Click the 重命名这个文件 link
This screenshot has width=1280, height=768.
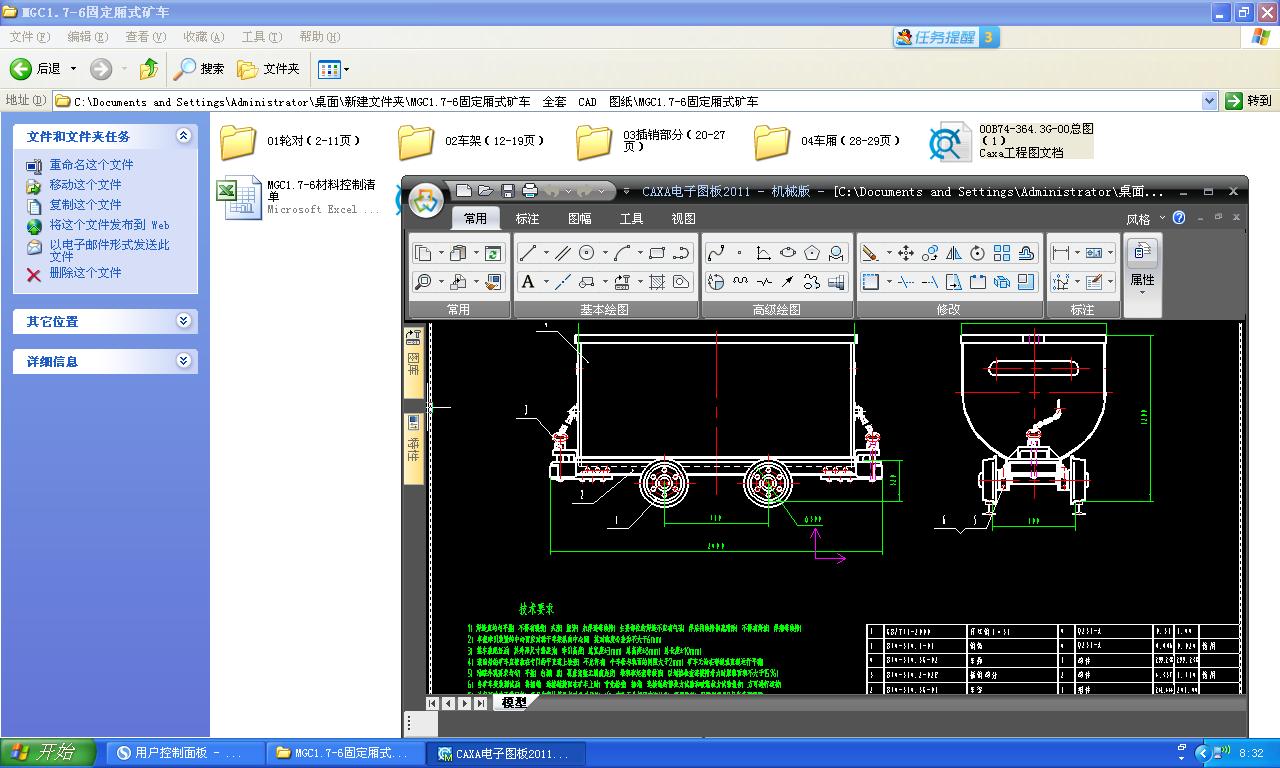tap(91, 165)
